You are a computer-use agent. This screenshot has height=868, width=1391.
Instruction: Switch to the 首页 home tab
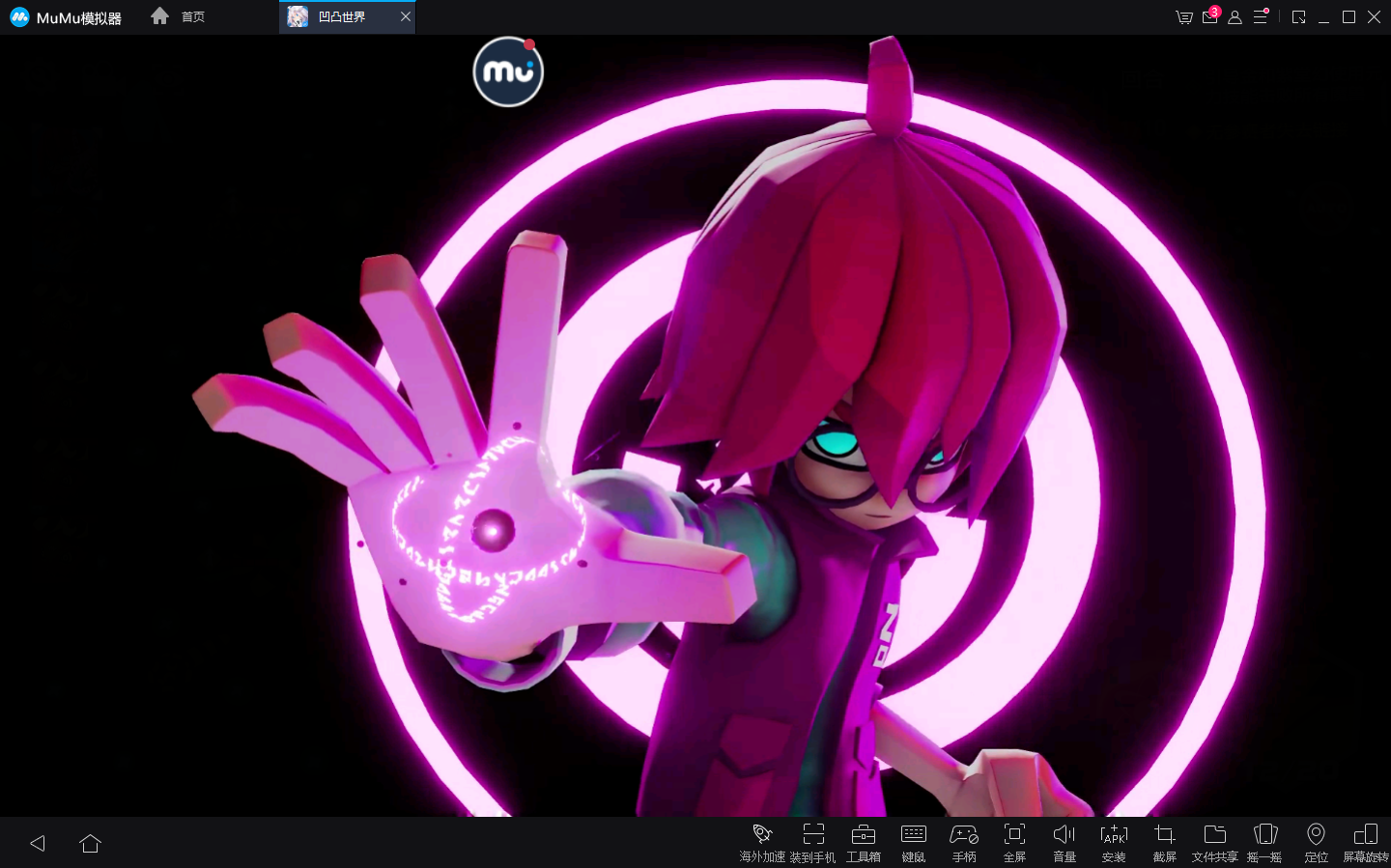tap(179, 16)
